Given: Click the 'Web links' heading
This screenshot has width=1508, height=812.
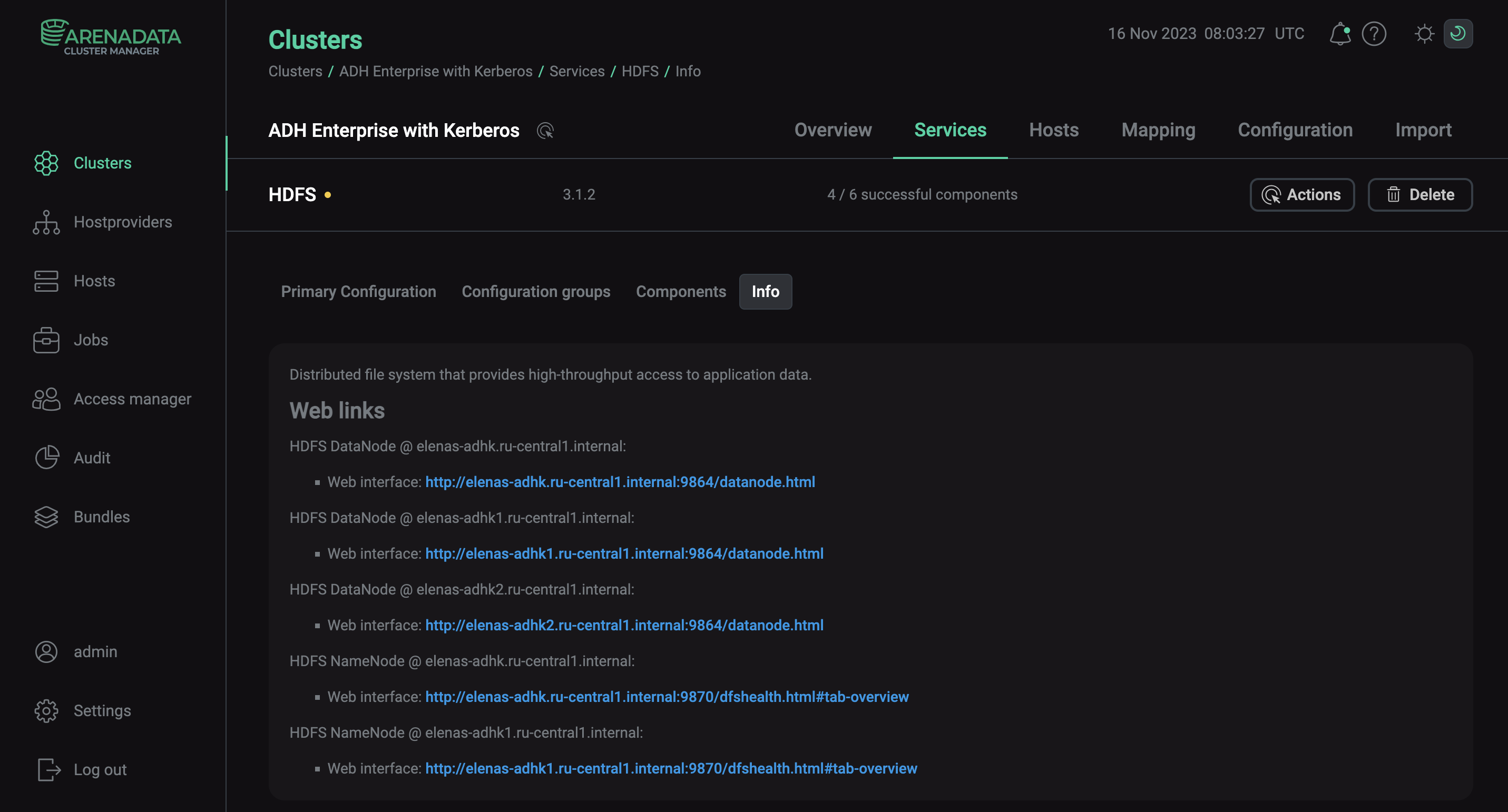Looking at the screenshot, I should coord(337,411).
